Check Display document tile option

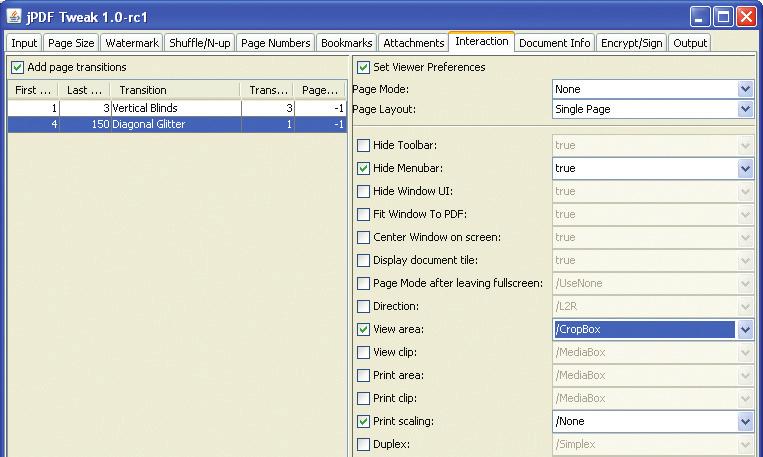point(363,260)
